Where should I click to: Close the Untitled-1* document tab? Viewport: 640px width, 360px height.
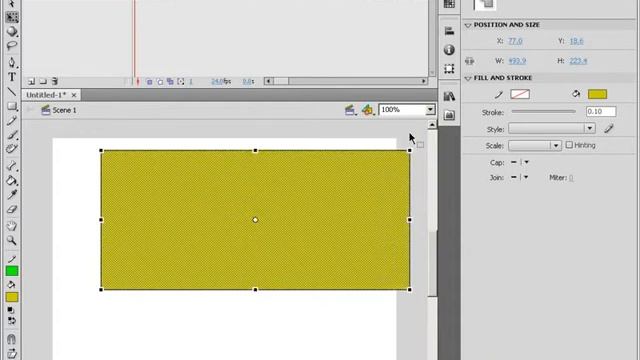click(74, 95)
